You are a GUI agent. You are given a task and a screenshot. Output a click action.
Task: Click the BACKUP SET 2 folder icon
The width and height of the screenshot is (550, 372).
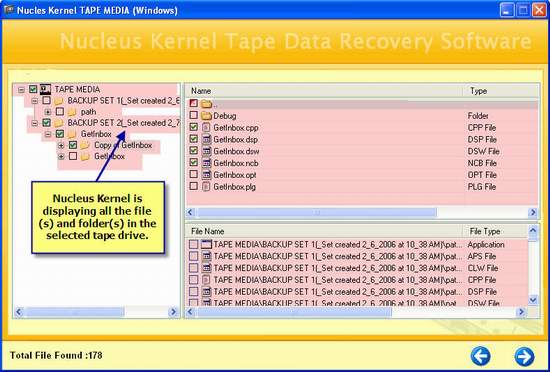pyautogui.click(x=59, y=123)
